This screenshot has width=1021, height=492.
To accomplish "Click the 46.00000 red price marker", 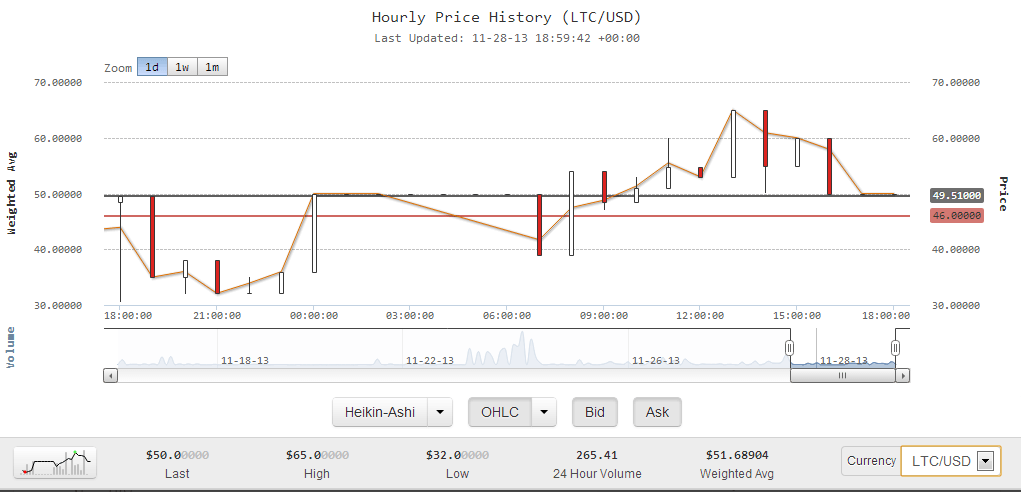I will click(x=957, y=215).
